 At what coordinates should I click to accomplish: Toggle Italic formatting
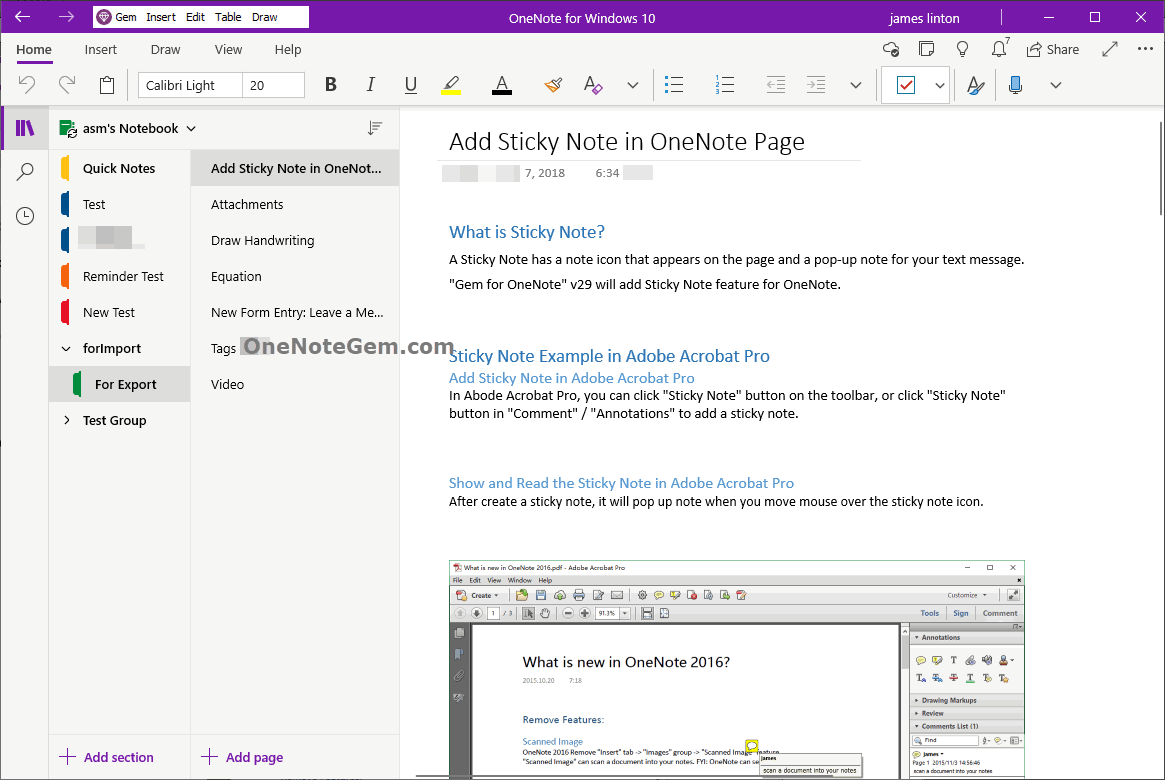click(370, 85)
